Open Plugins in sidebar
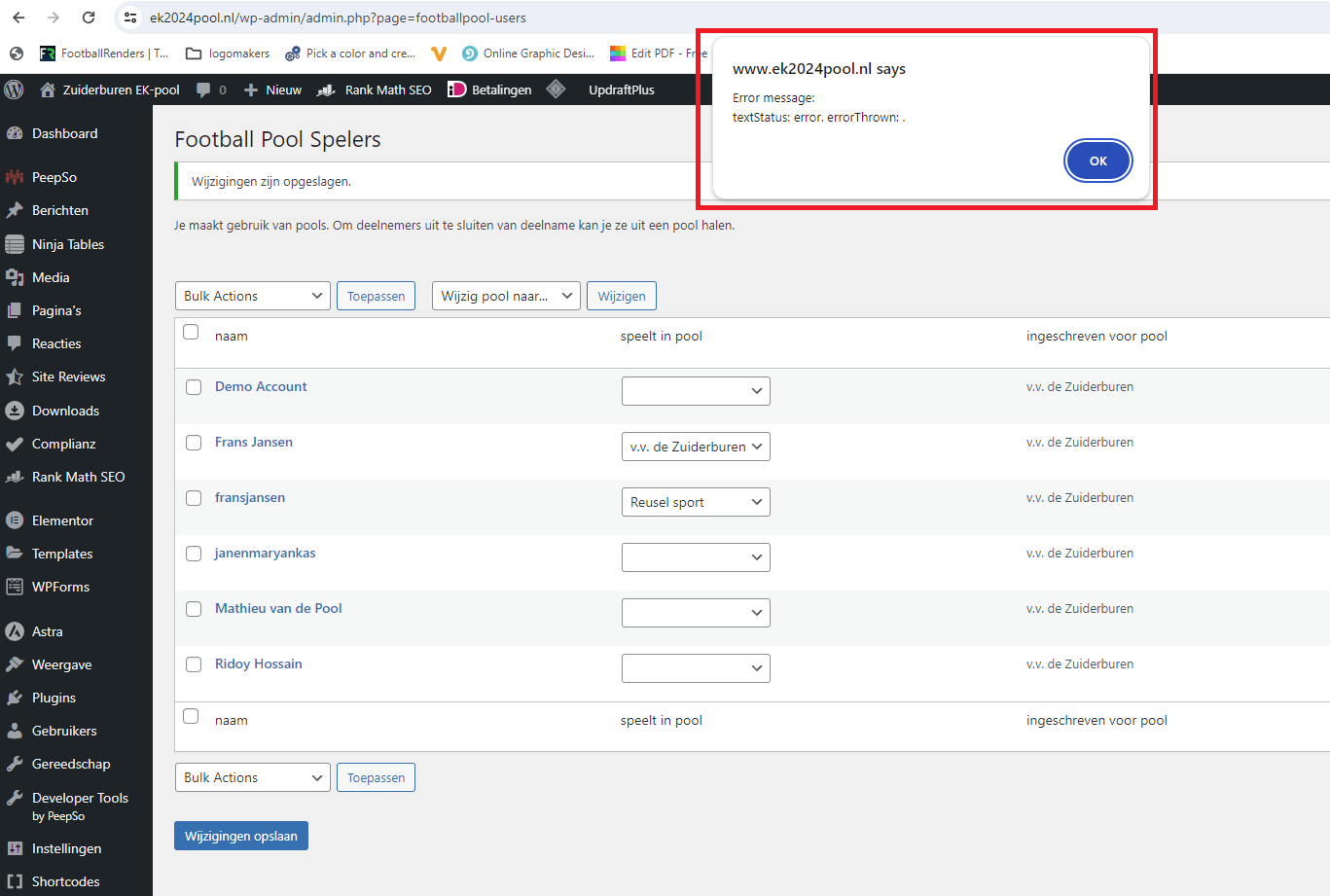This screenshot has width=1330, height=896. pyautogui.click(x=76, y=698)
